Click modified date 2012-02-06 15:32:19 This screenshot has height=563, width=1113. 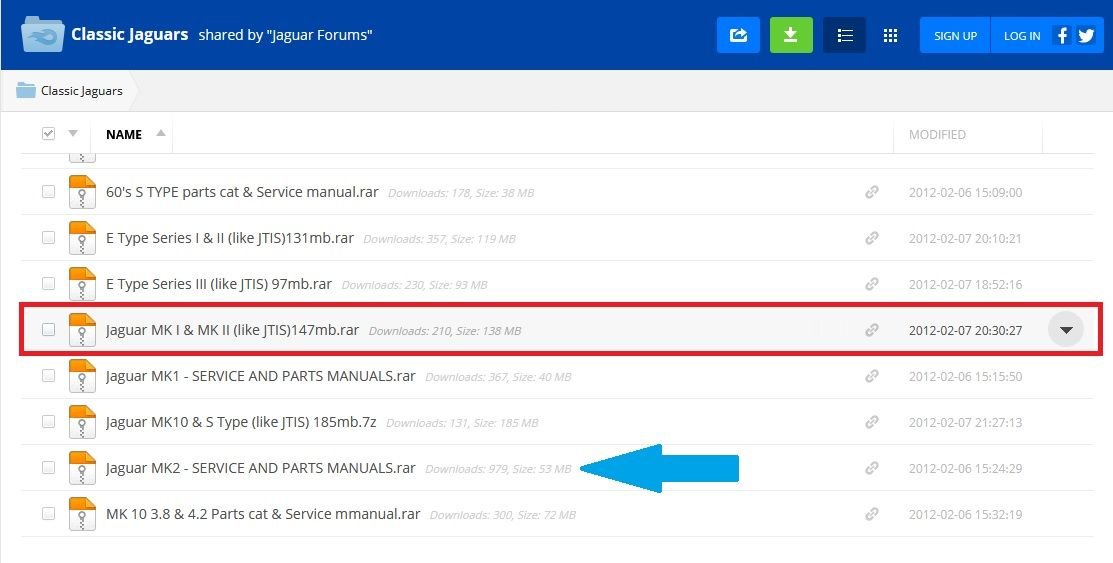(x=965, y=515)
